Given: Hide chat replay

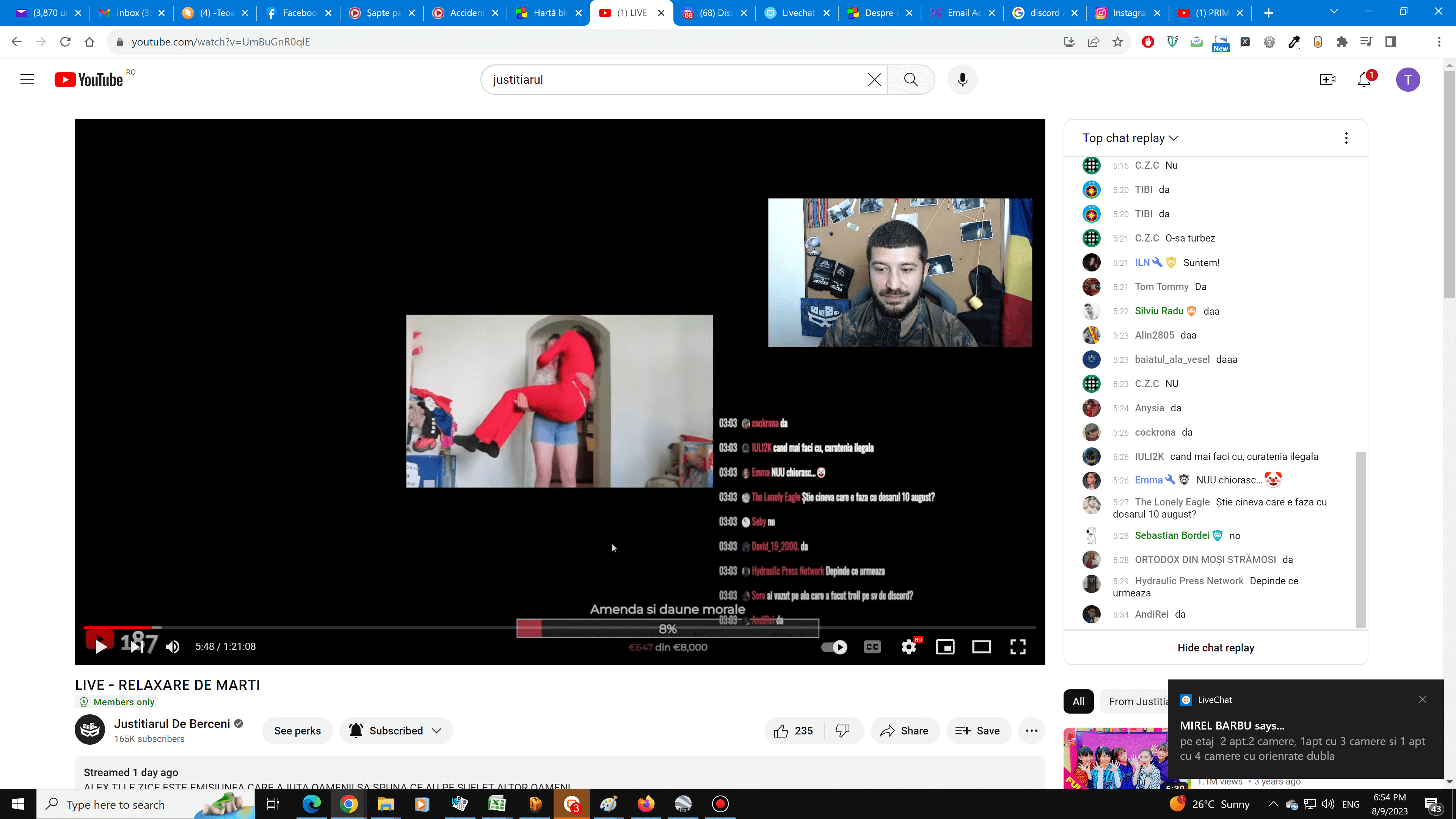Looking at the screenshot, I should point(1215,648).
